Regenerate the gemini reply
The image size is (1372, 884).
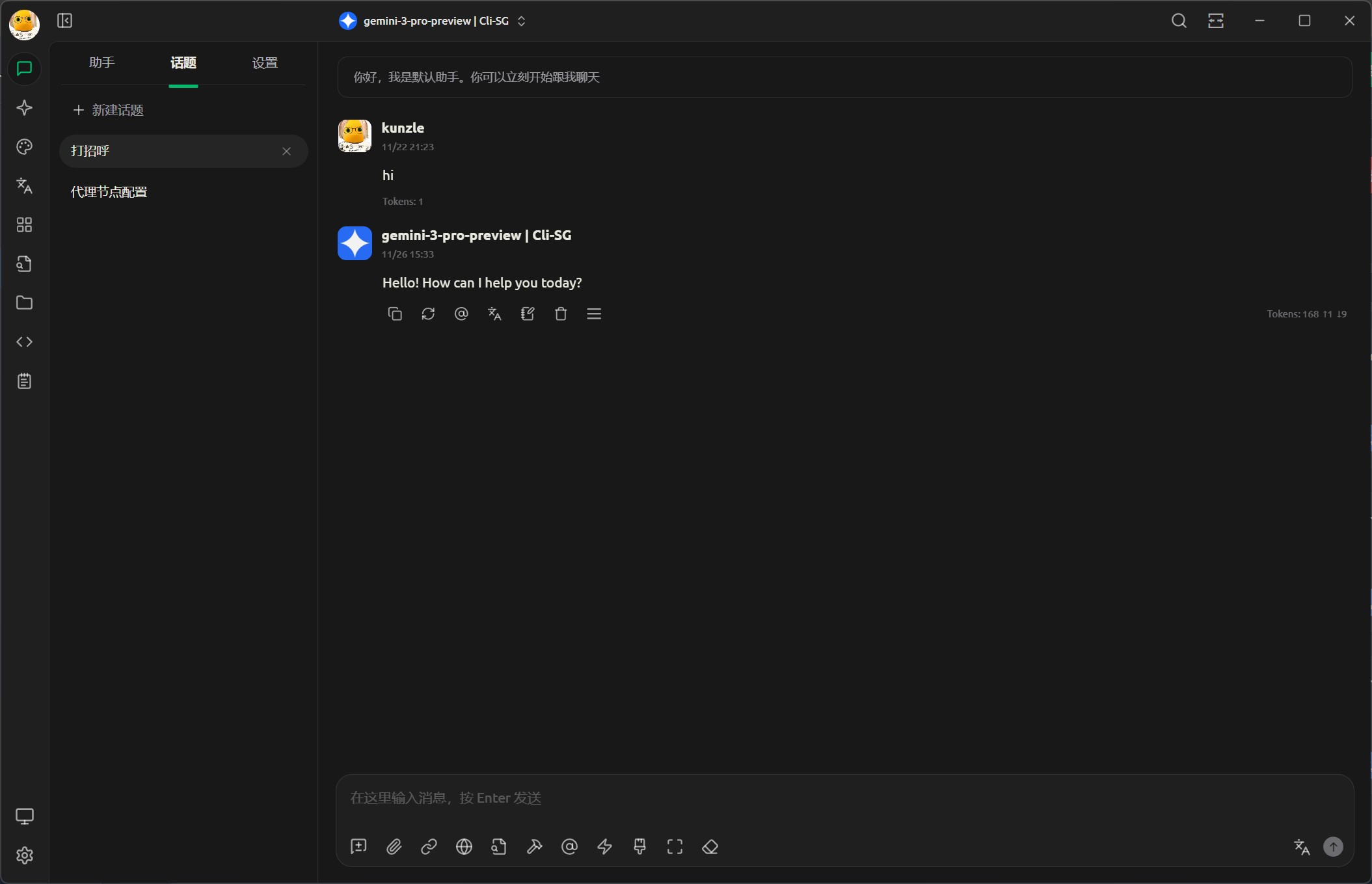click(428, 314)
